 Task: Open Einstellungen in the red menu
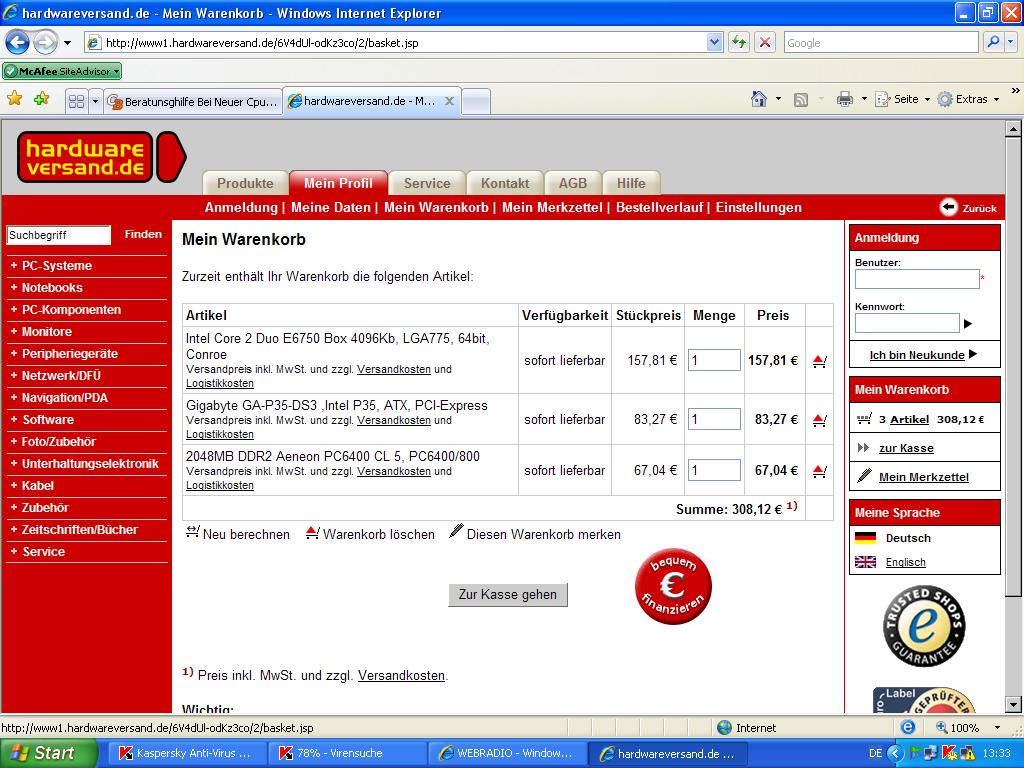click(758, 208)
